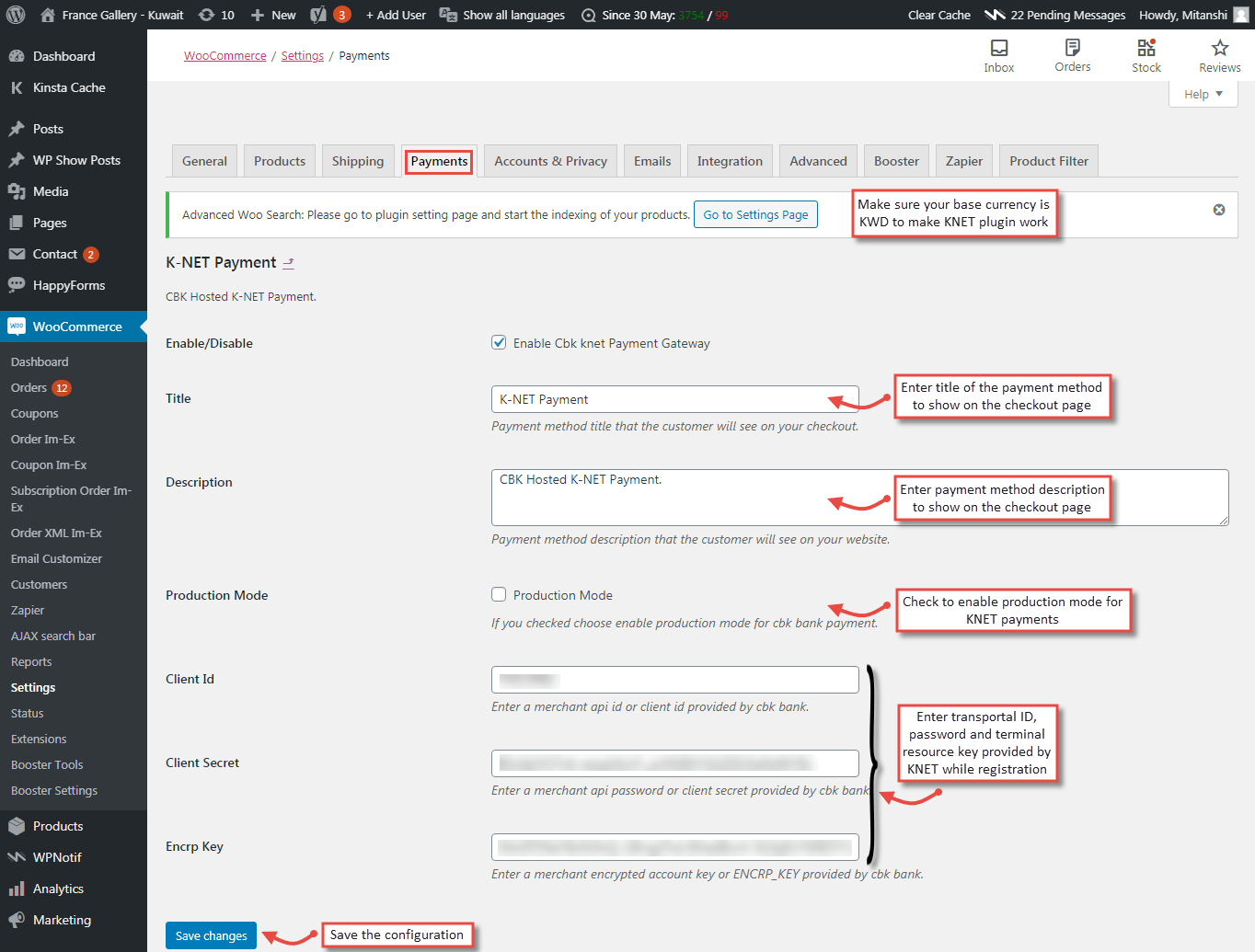Open the Stock activity panel
Screen dimensions: 1255x952
pyautogui.click(x=1146, y=55)
